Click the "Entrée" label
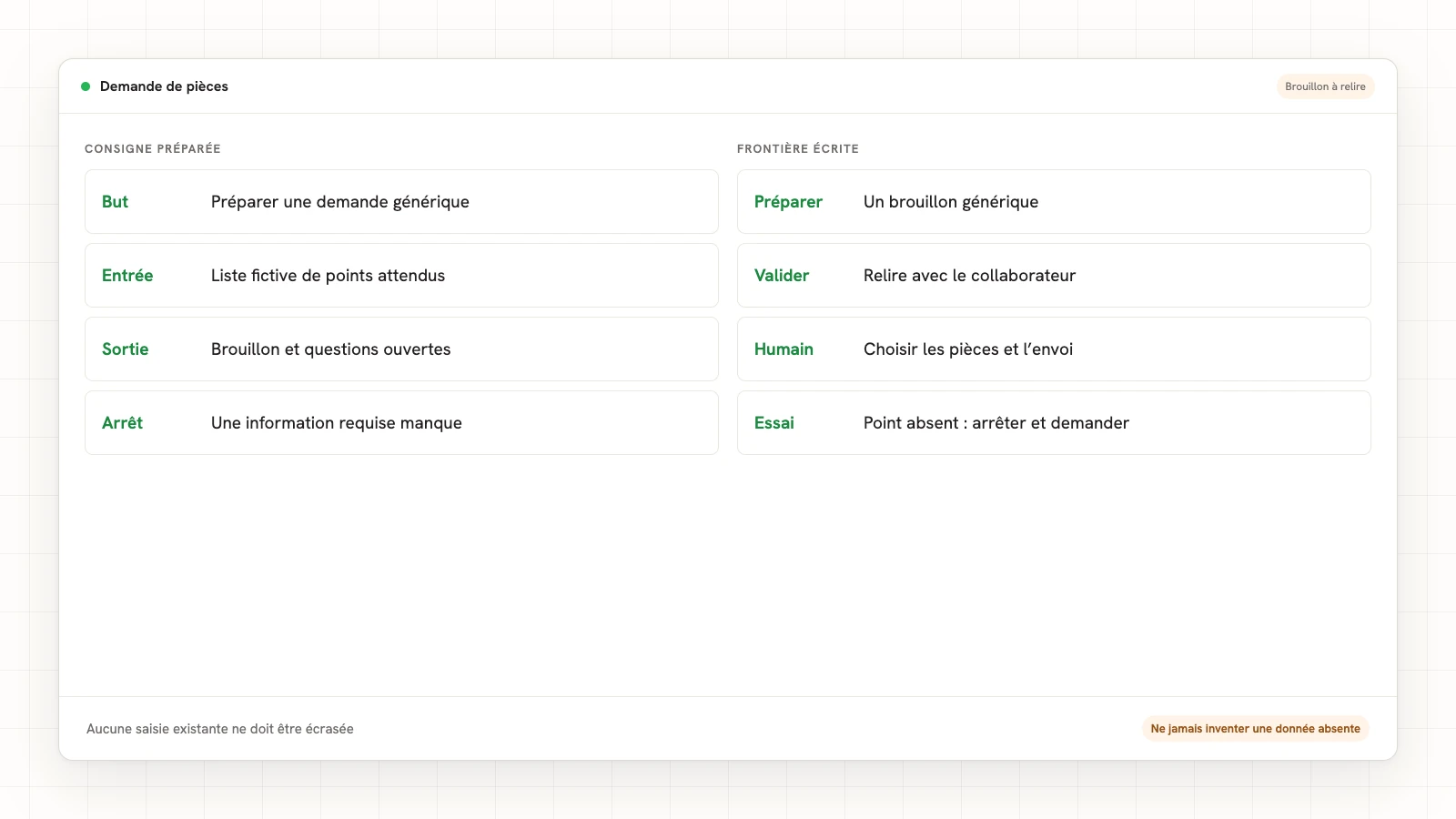1456x819 pixels. (x=127, y=276)
